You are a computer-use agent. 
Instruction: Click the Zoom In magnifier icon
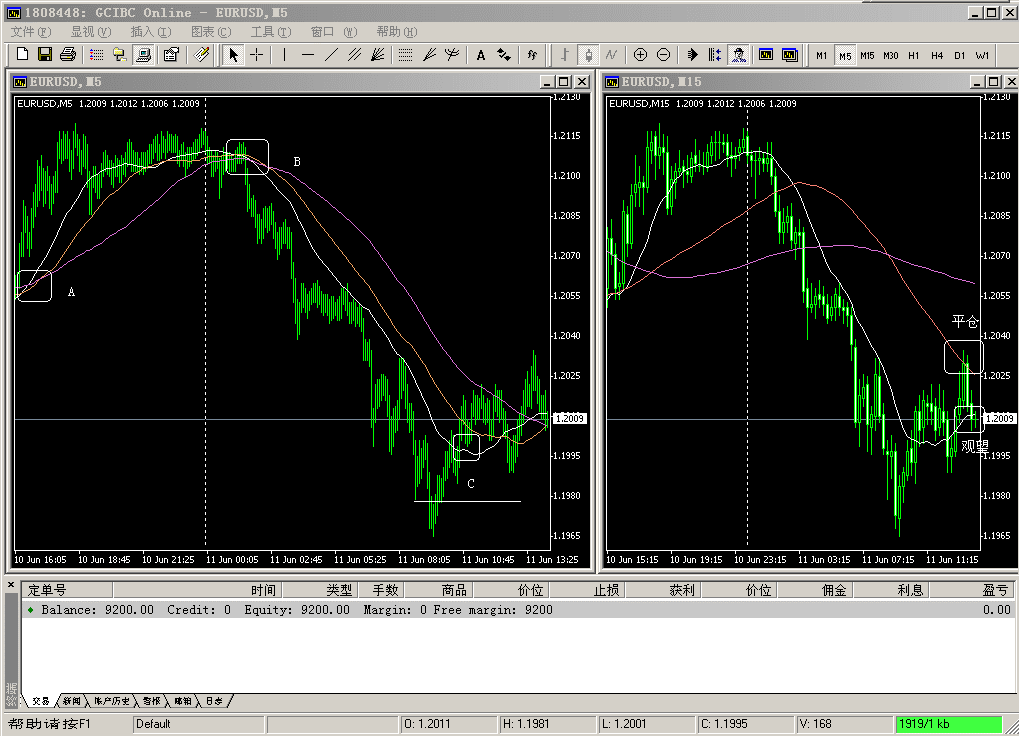(x=640, y=55)
